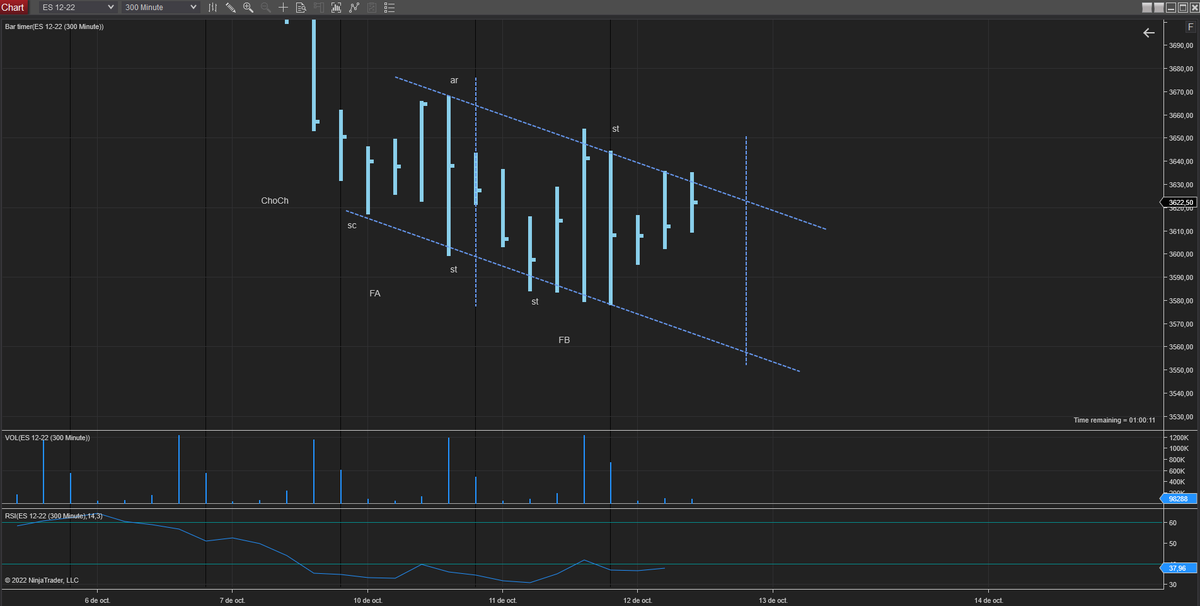This screenshot has height=606, width=1200.
Task: Click the 10 de oct. date label
Action: (x=368, y=600)
